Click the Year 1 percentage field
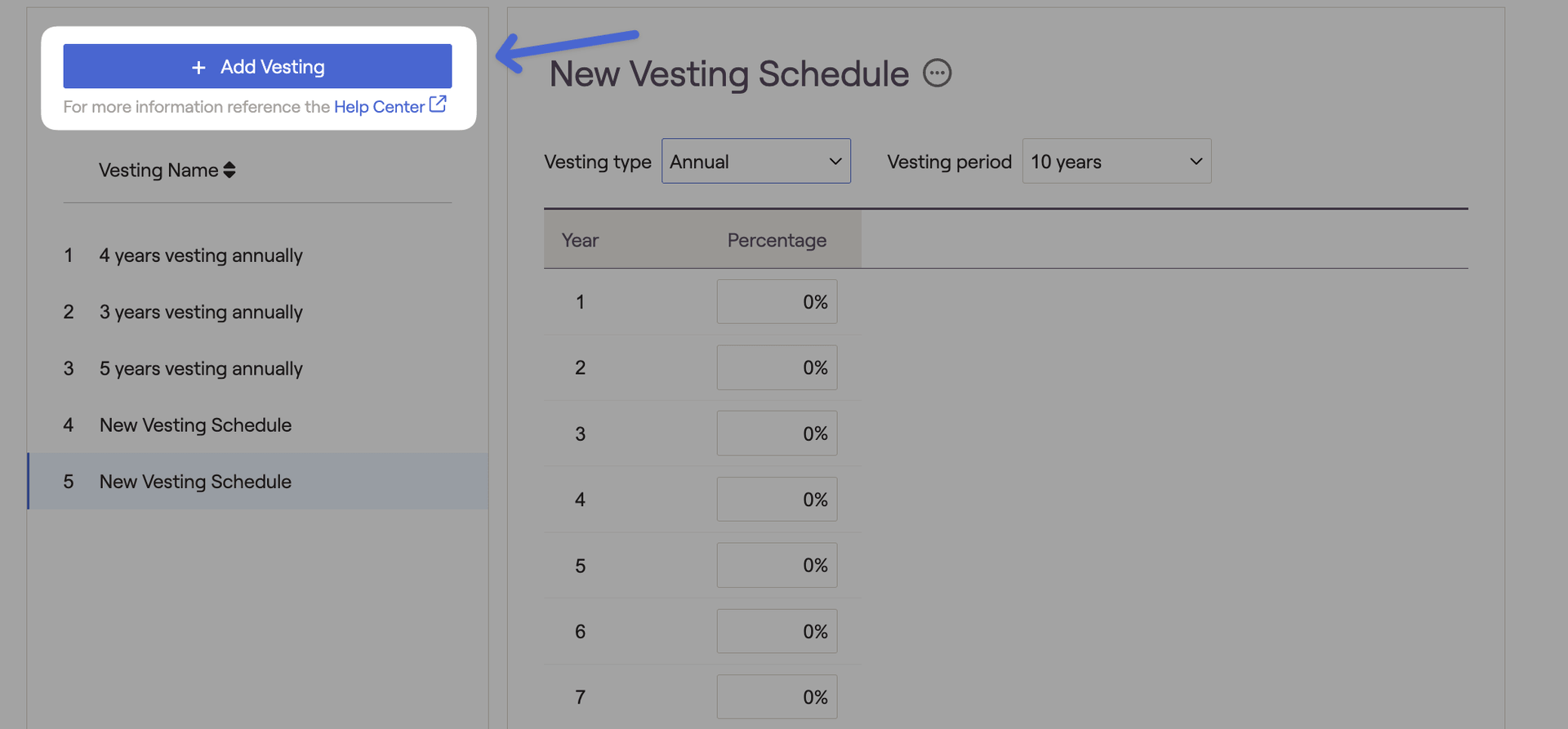 pos(777,302)
